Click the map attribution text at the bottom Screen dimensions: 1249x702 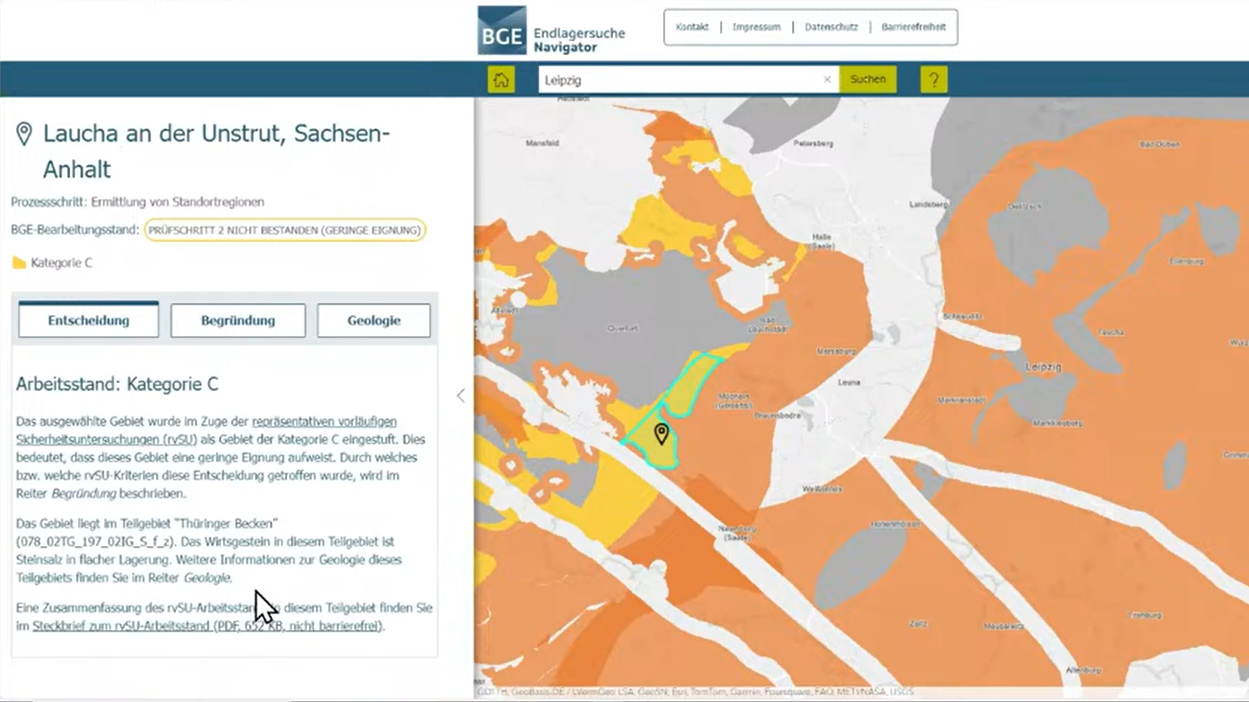tap(695, 691)
